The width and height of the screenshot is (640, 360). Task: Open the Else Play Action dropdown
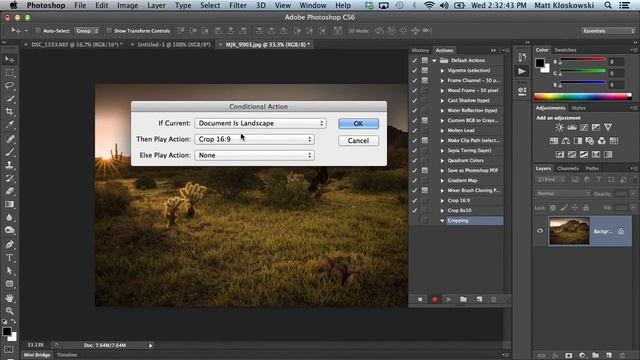tap(254, 155)
